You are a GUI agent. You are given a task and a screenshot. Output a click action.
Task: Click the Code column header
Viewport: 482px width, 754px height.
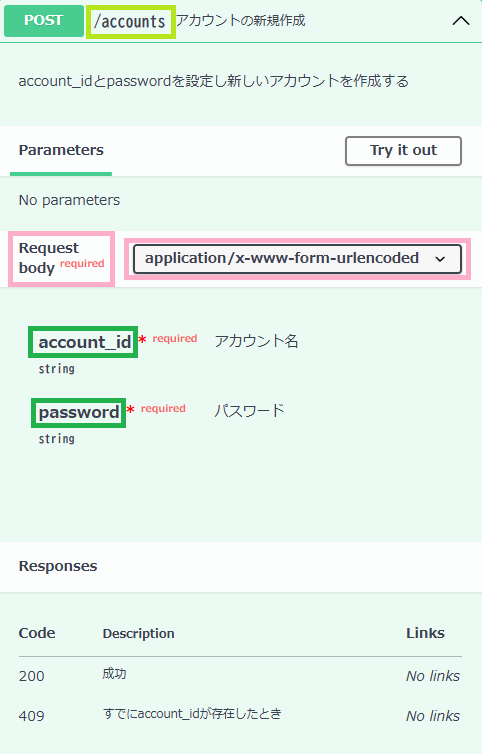pos(37,633)
